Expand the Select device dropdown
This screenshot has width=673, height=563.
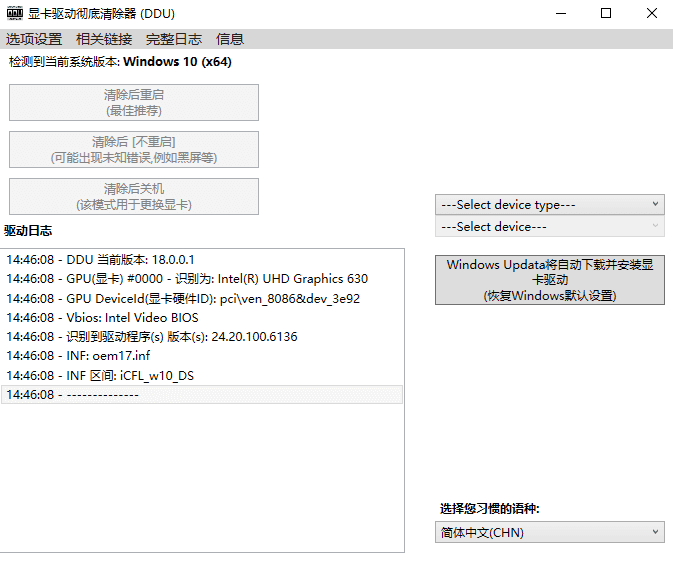549,227
